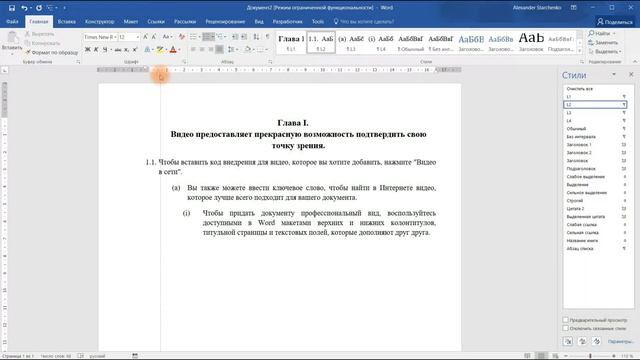Apply subscript formatting
This screenshot has width=640, height=360.
[x=127, y=49]
